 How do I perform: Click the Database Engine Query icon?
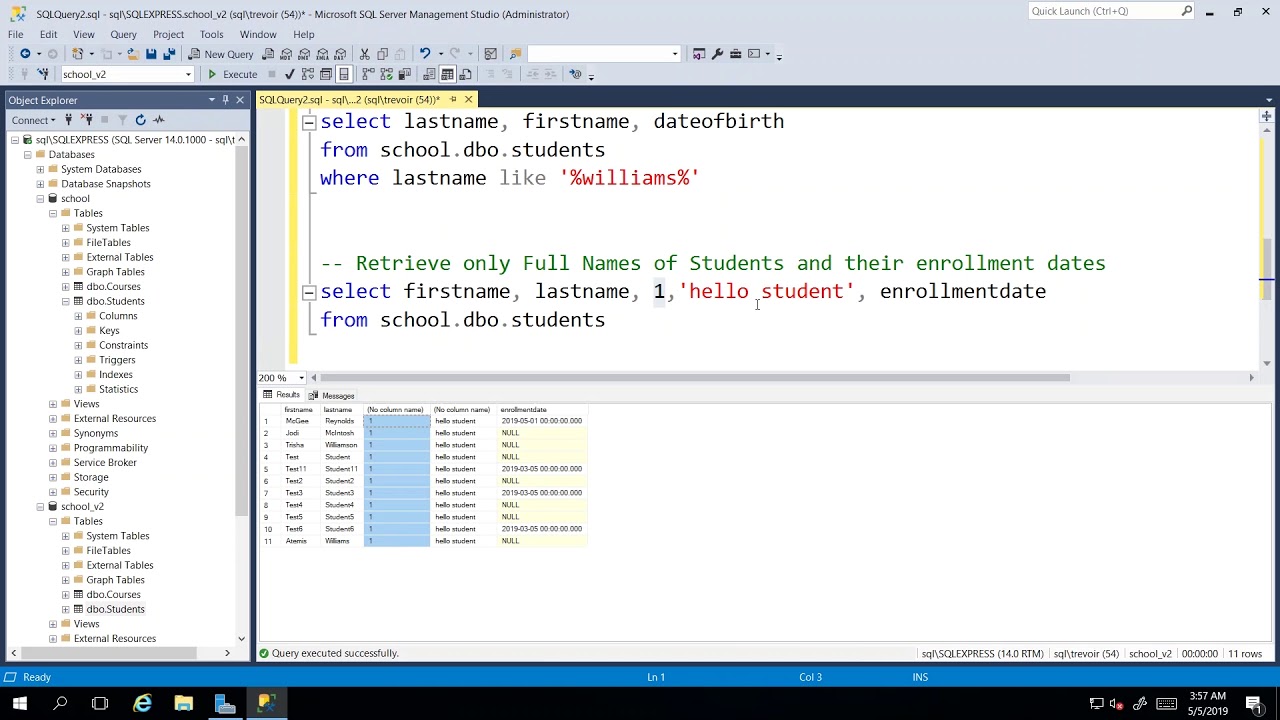coord(268,54)
